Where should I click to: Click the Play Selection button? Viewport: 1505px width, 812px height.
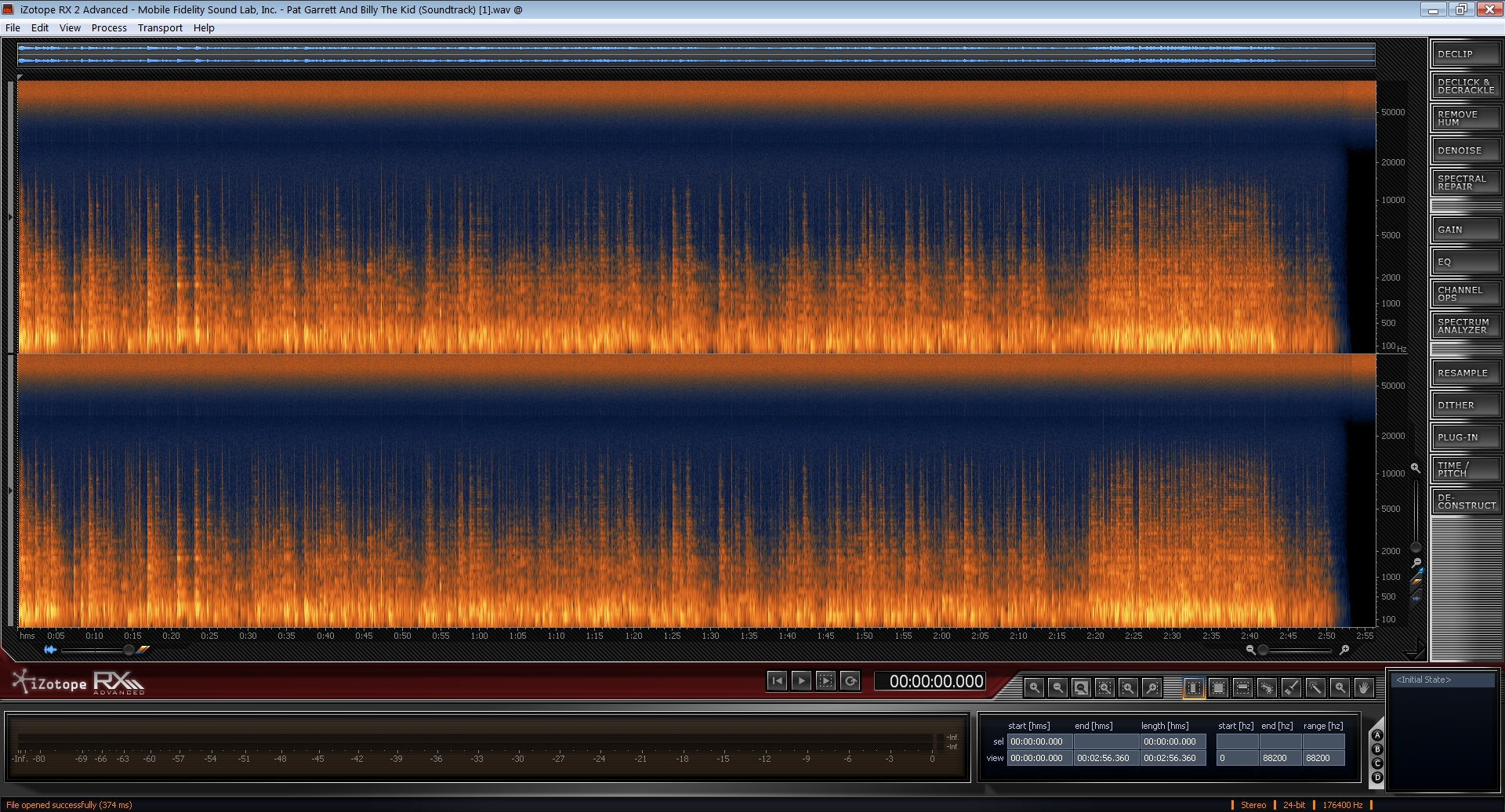point(825,681)
